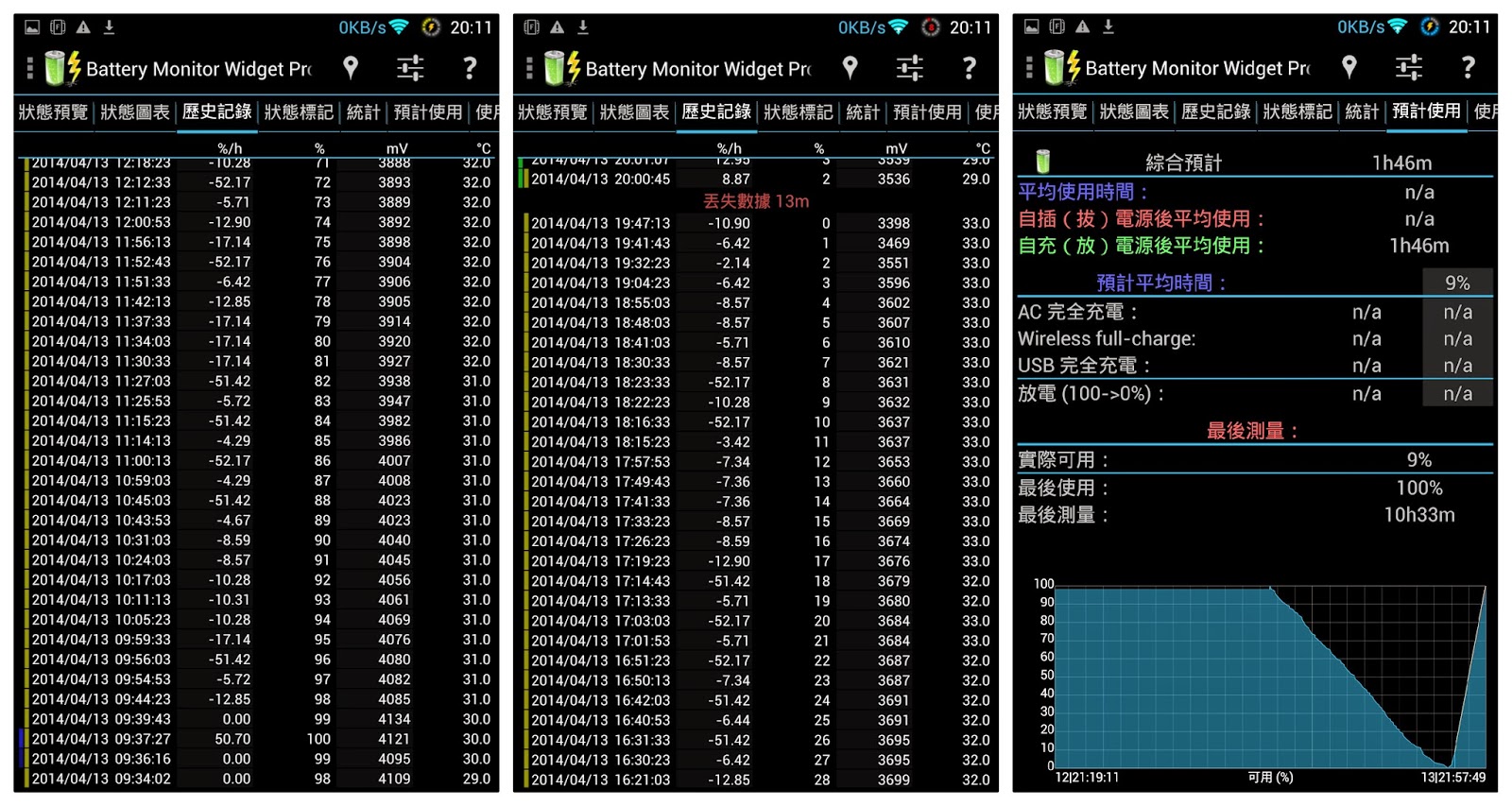Open the overflow menu dots in right screen

coord(1029,68)
